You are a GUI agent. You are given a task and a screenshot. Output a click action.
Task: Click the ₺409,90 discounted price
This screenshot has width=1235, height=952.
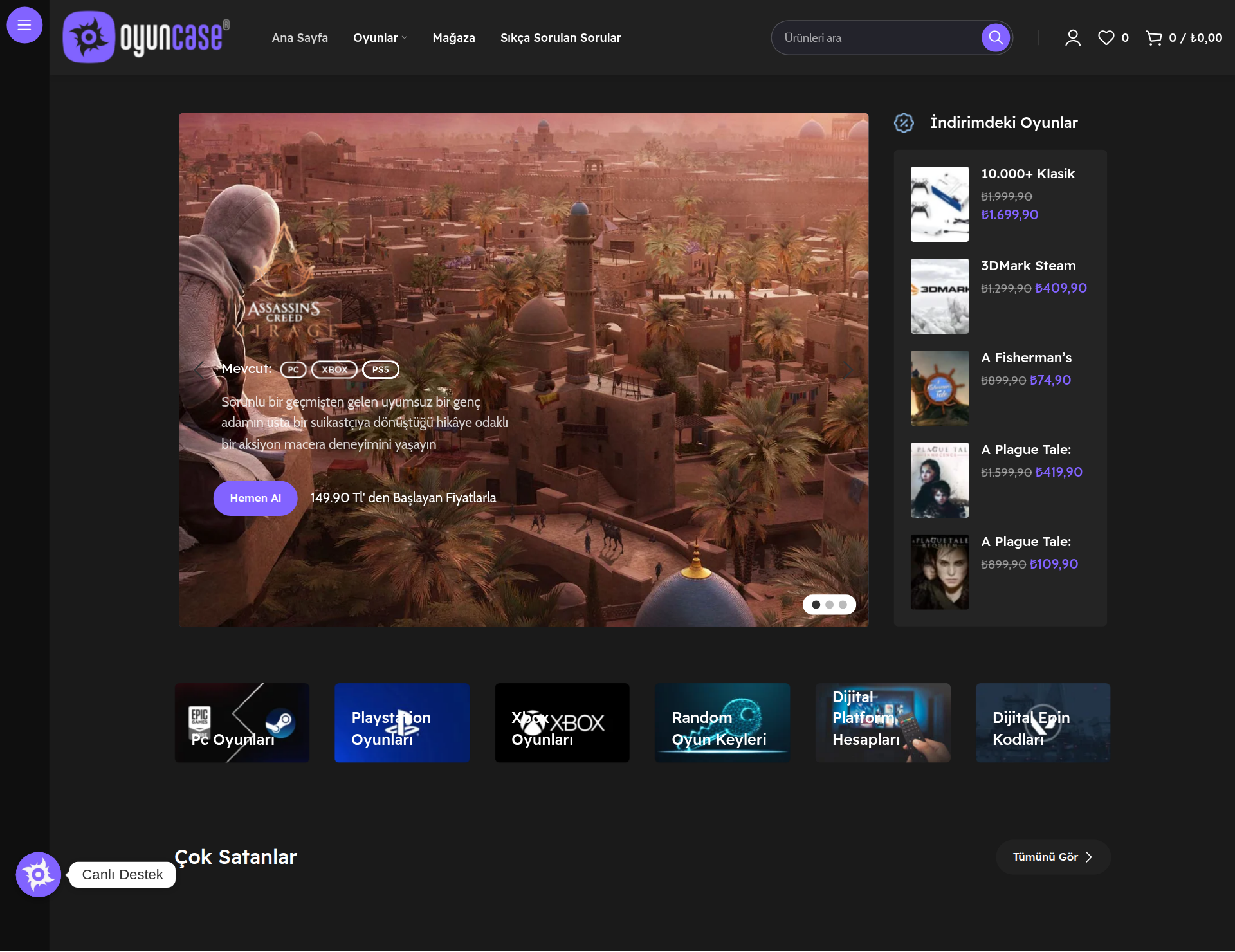(x=1061, y=288)
